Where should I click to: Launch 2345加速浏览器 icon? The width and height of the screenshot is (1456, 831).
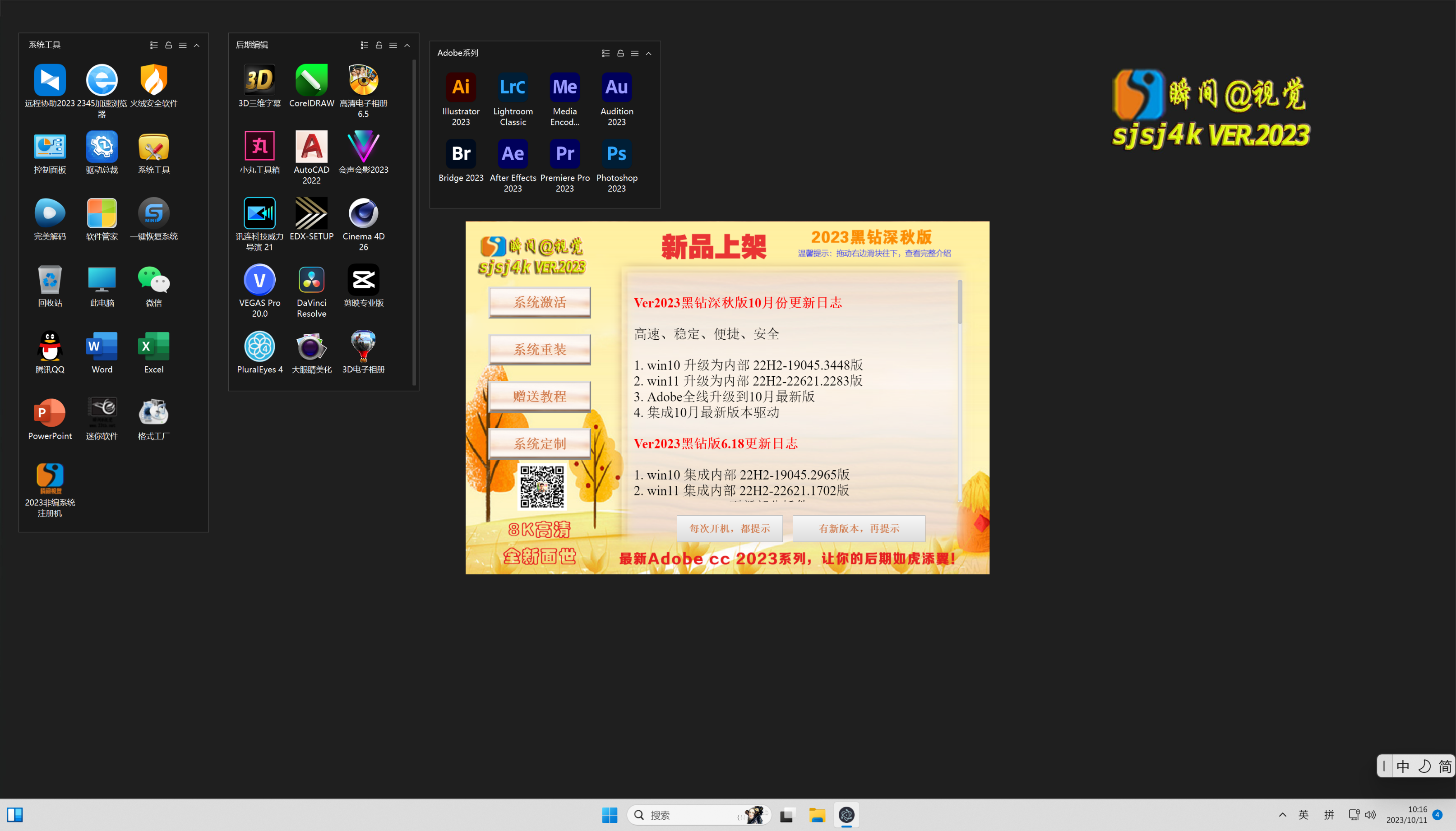pos(102,90)
